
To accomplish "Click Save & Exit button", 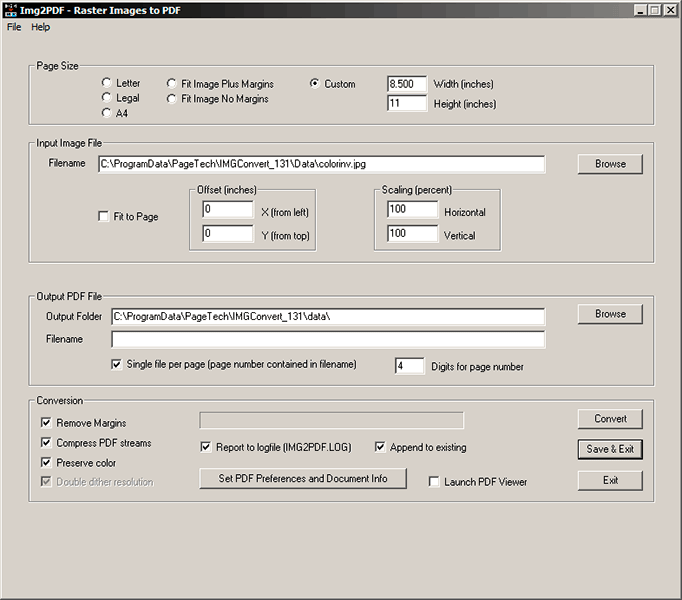I will click(x=610, y=449).
